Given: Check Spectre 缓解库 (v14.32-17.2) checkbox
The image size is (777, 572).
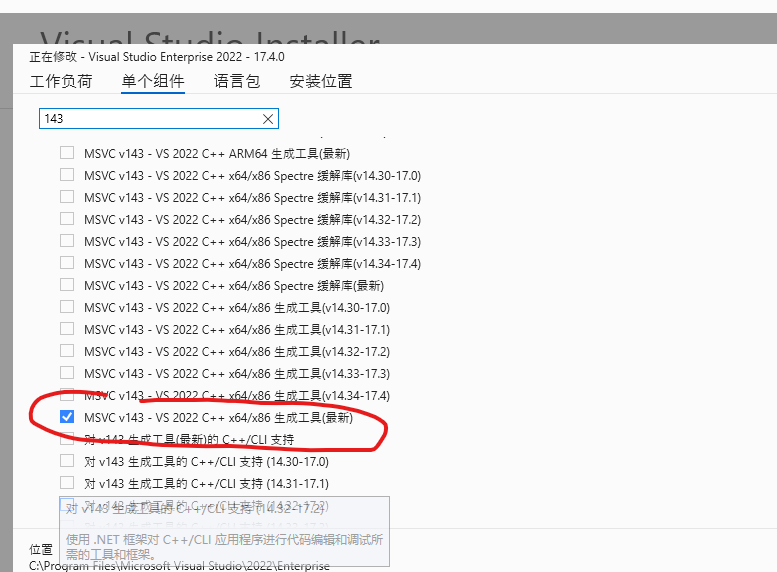Looking at the screenshot, I should (x=67, y=219).
